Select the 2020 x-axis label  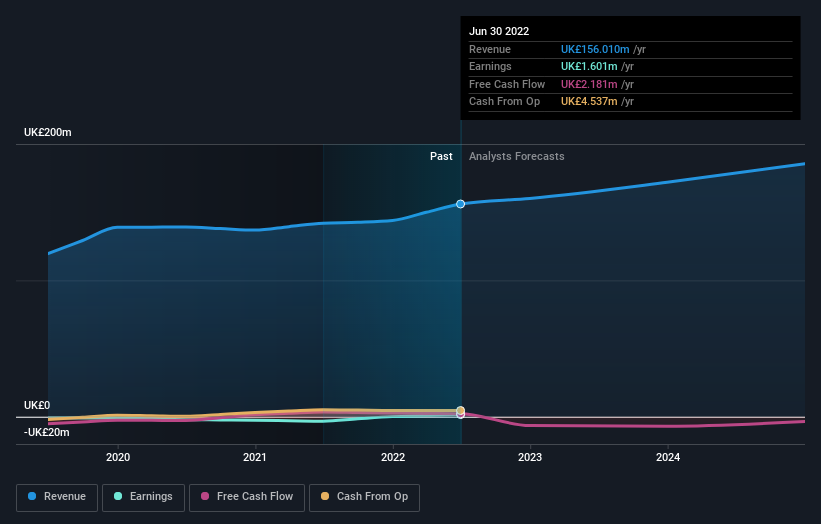coord(118,457)
